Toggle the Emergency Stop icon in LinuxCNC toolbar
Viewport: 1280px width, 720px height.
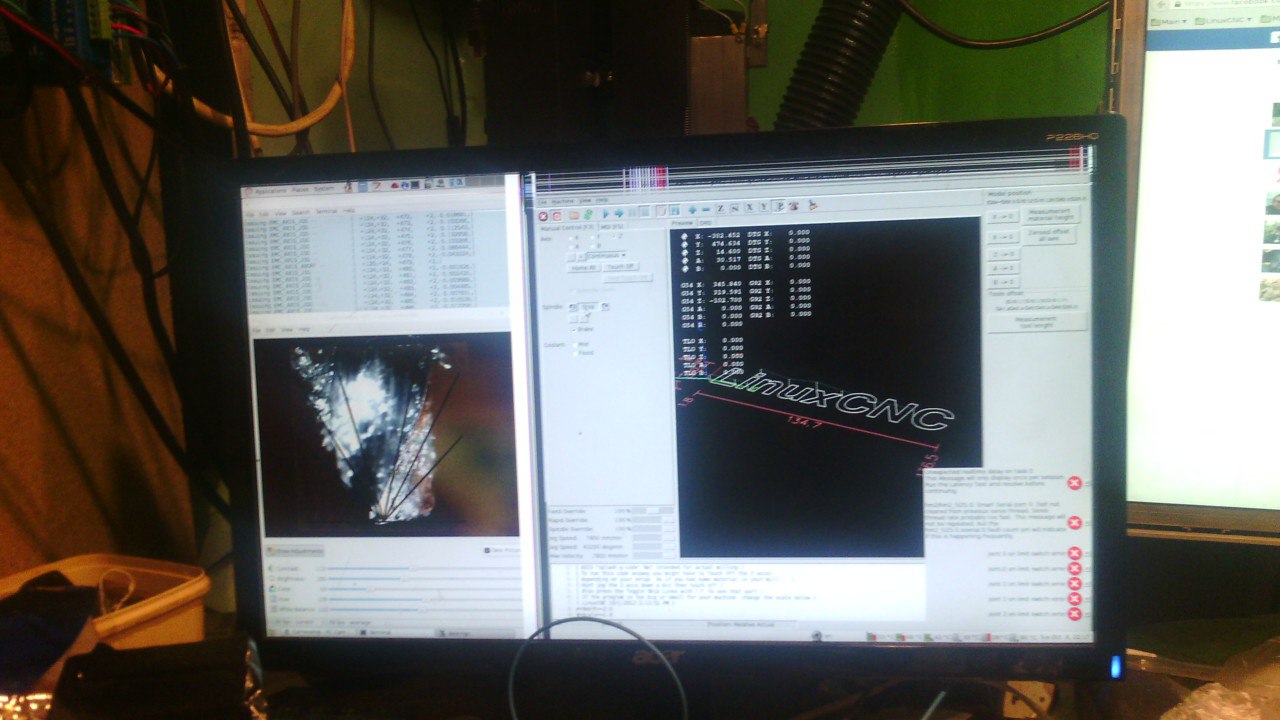[543, 214]
